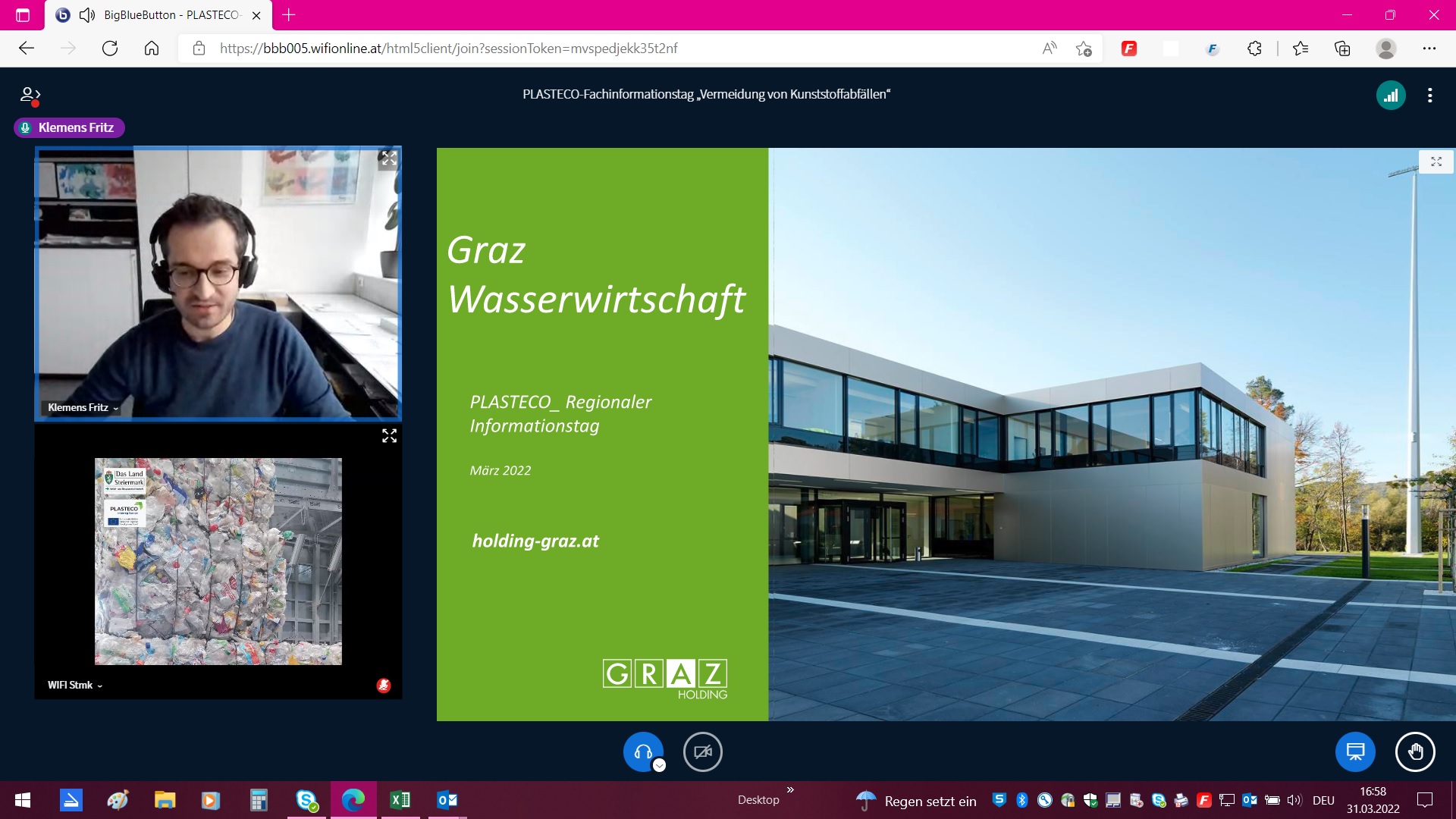The height and width of the screenshot is (819, 1456).
Task: Toggle webcam sharing button
Action: pyautogui.click(x=702, y=752)
